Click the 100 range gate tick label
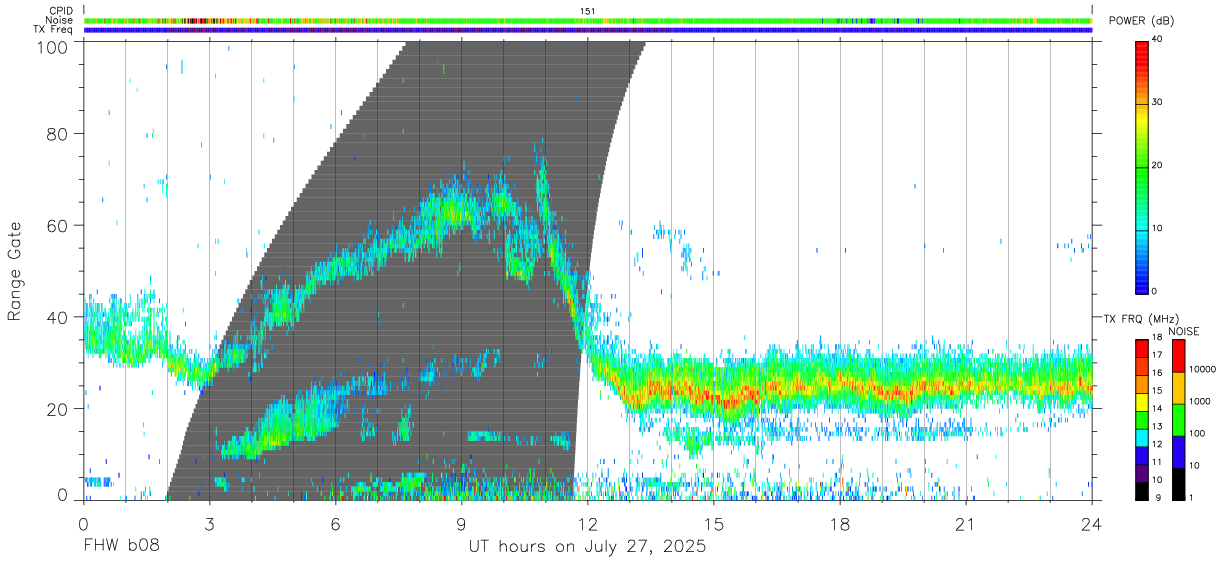The width and height of the screenshot is (1228, 567). (53, 47)
